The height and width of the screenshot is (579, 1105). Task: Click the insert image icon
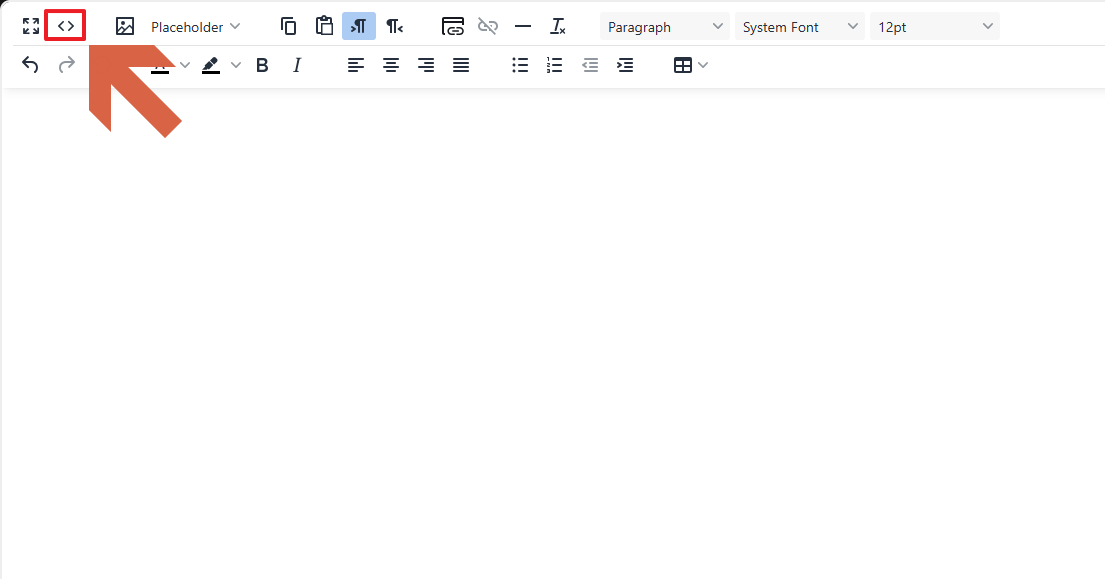point(125,27)
